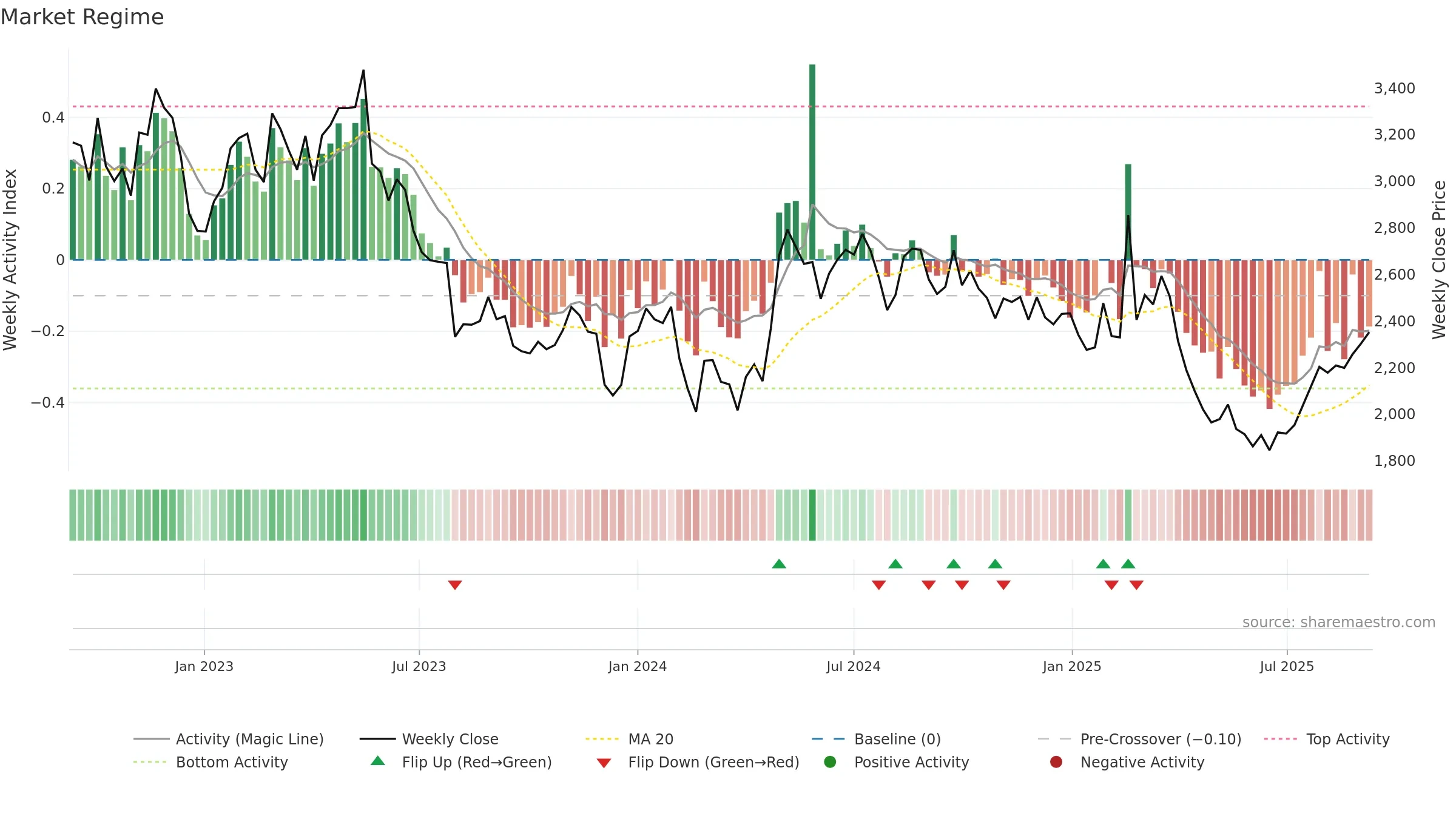Click the tall green bar in early 2025
1456x819 pixels.
tap(1128, 212)
